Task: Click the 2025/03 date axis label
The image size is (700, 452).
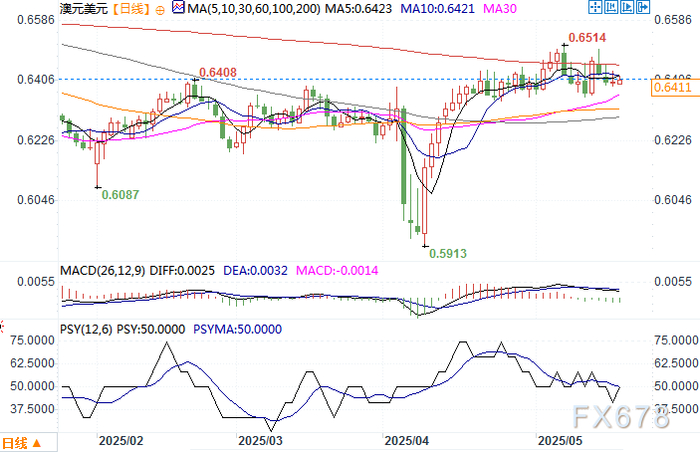Action: [x=260, y=441]
